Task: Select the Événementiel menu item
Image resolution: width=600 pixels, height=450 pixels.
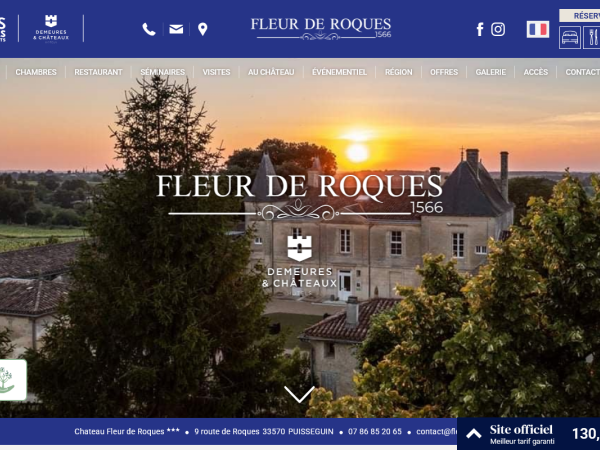Action: (x=339, y=72)
